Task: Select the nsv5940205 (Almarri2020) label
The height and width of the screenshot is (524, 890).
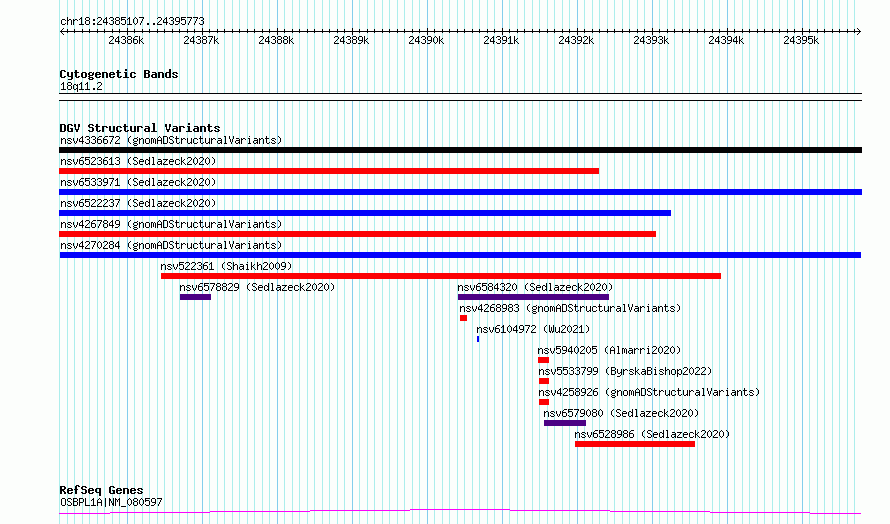Action: tap(609, 350)
